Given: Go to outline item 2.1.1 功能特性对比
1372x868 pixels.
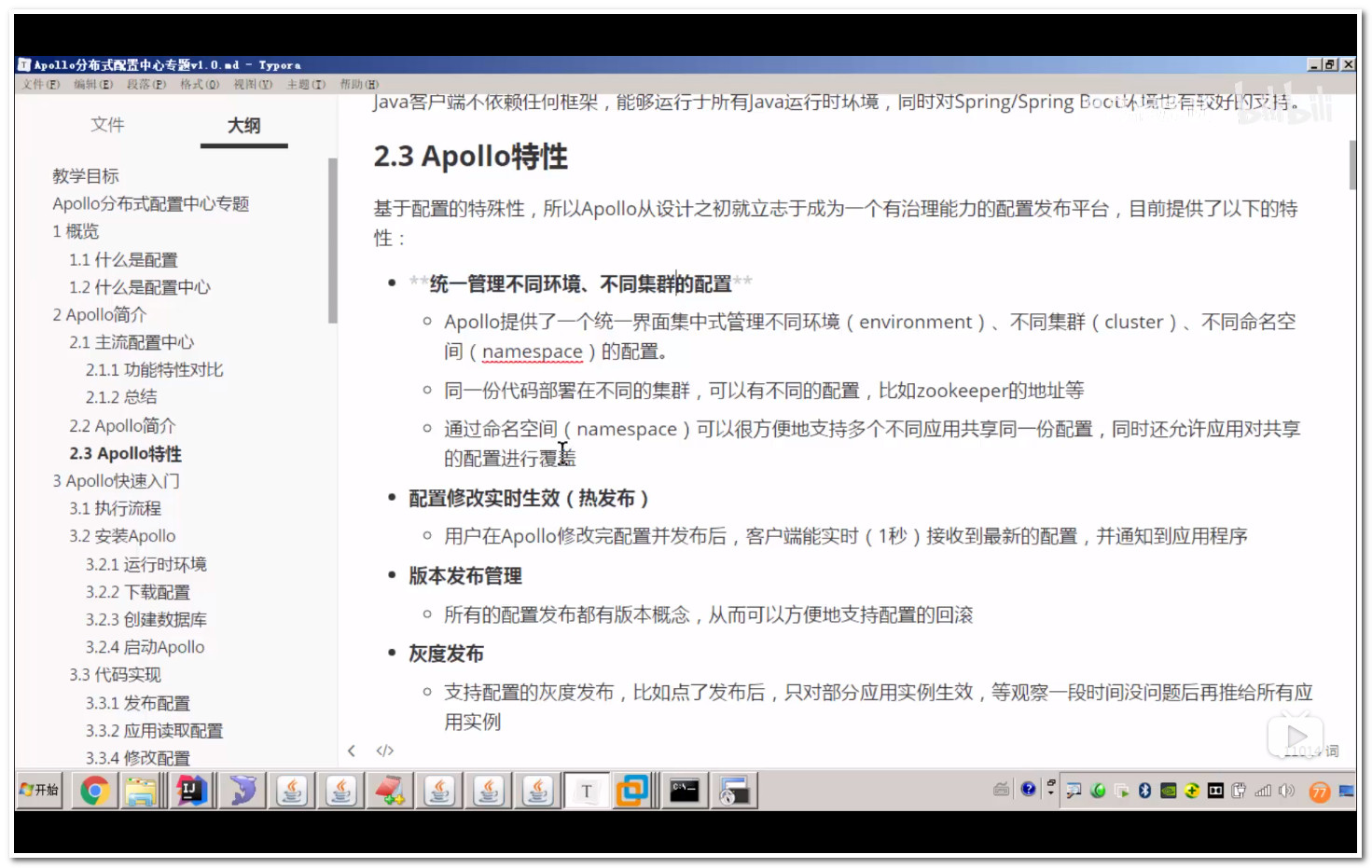Looking at the screenshot, I should point(155,370).
